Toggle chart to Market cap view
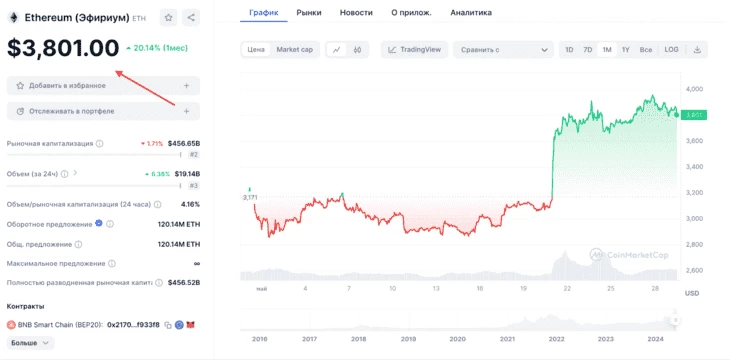Viewport: 730px width, 360px height. point(295,50)
